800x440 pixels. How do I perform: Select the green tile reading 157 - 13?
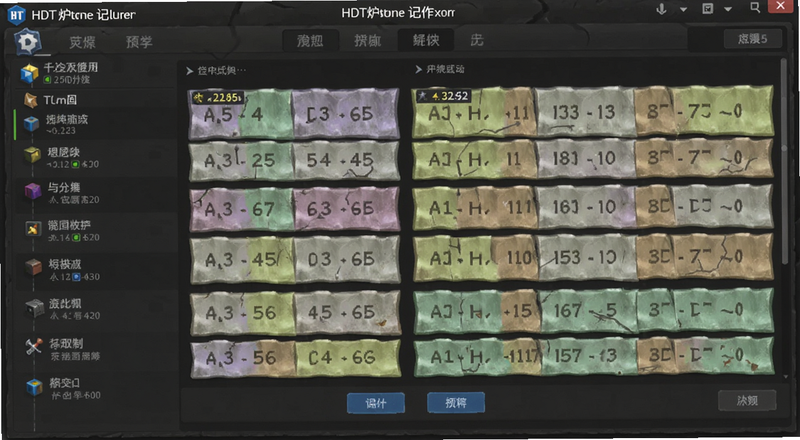(x=589, y=356)
